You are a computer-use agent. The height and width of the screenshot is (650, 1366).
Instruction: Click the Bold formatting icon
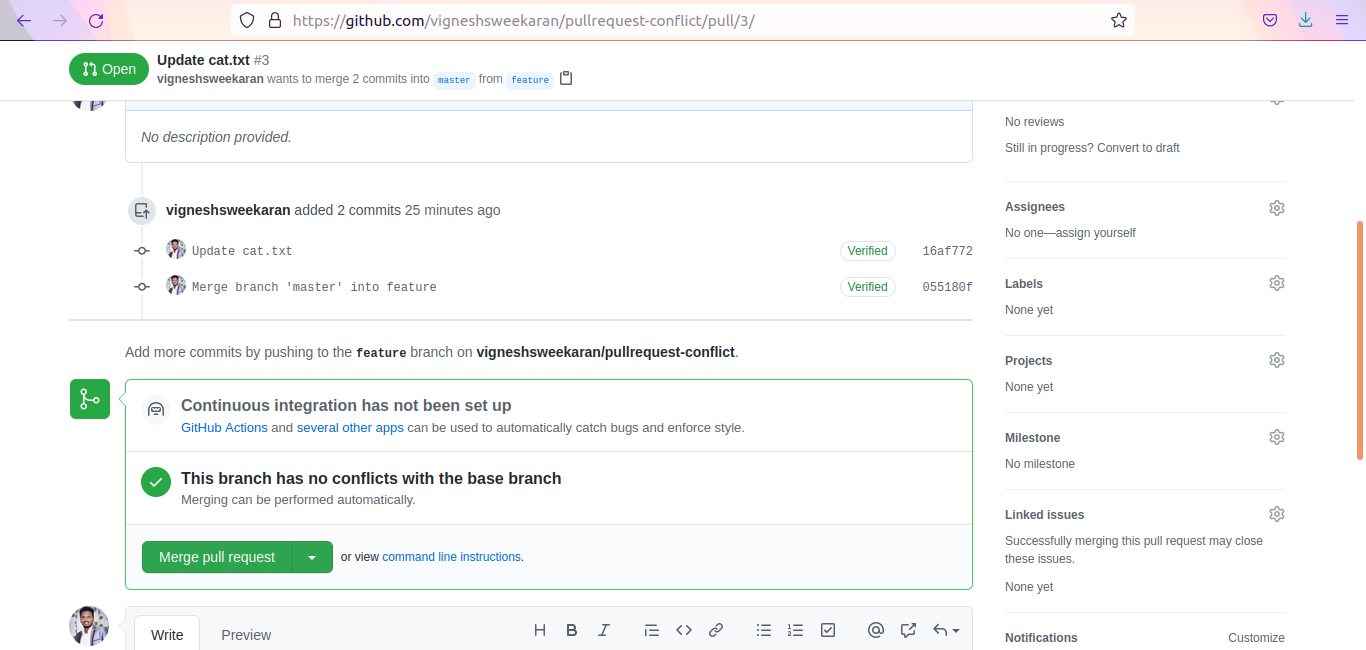[572, 630]
